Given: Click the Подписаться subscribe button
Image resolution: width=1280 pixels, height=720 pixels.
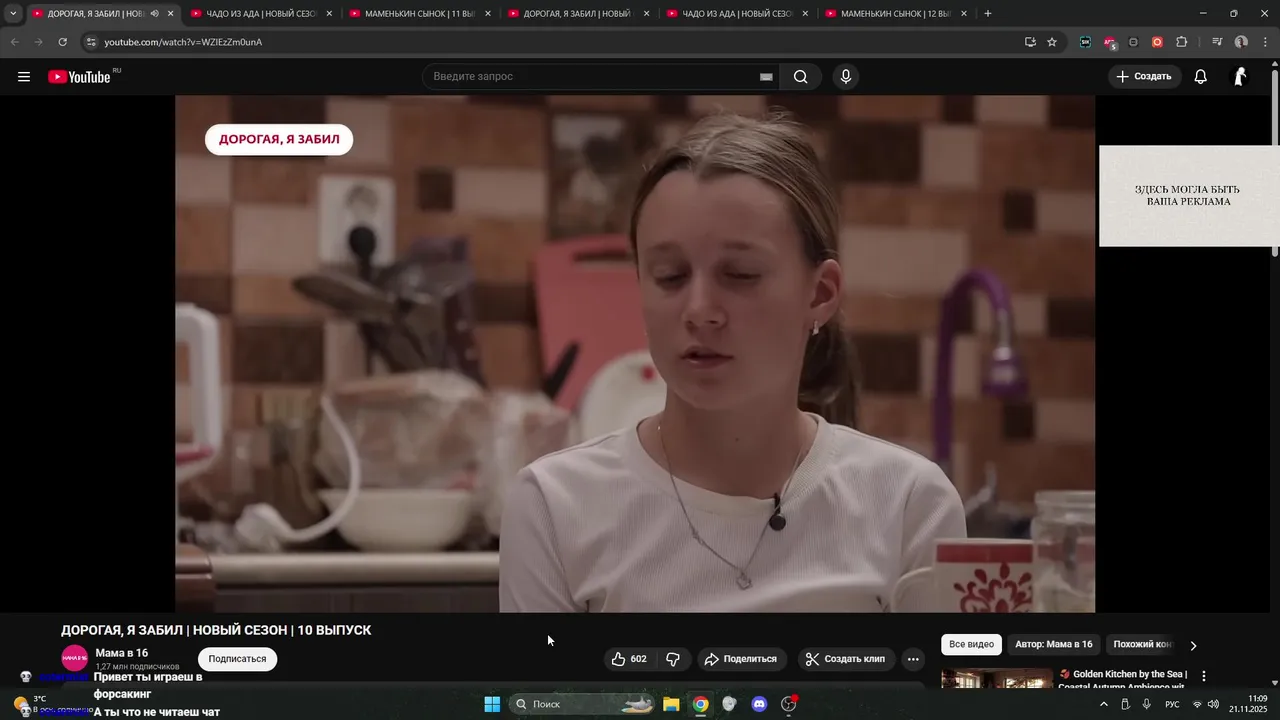Looking at the screenshot, I should (x=237, y=659).
